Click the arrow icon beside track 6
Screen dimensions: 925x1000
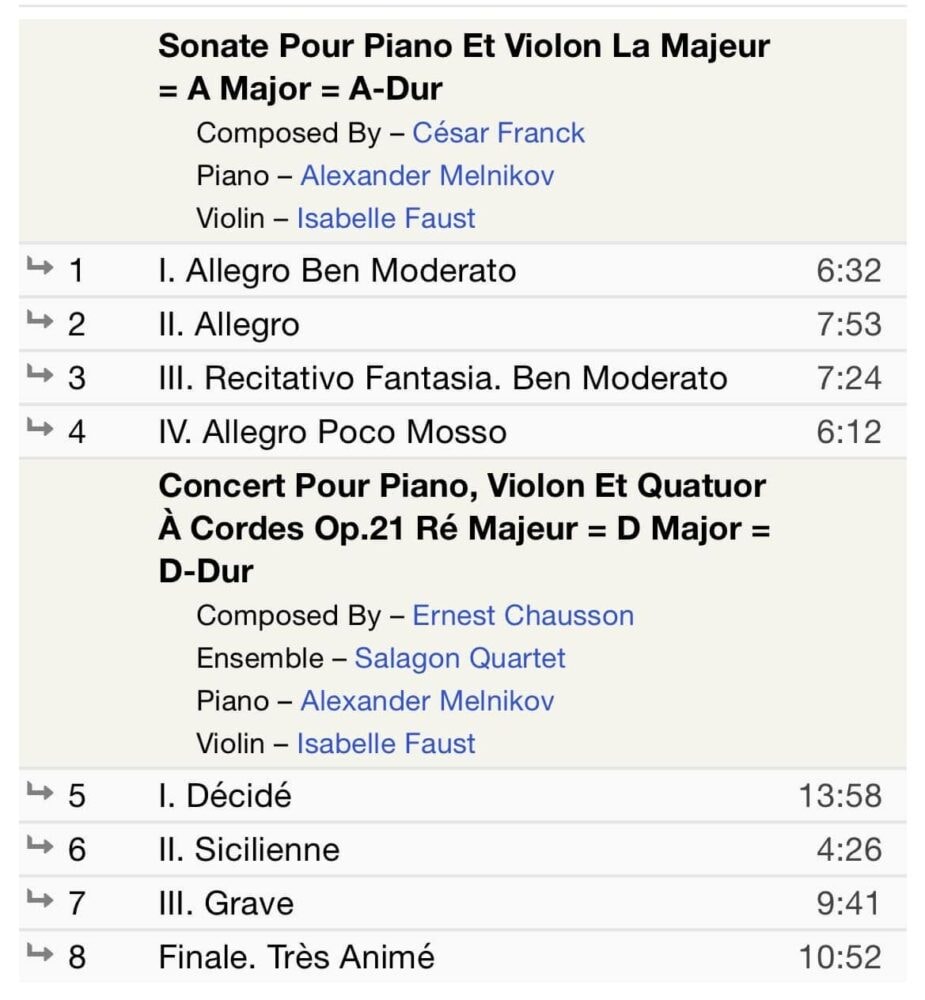(40, 845)
